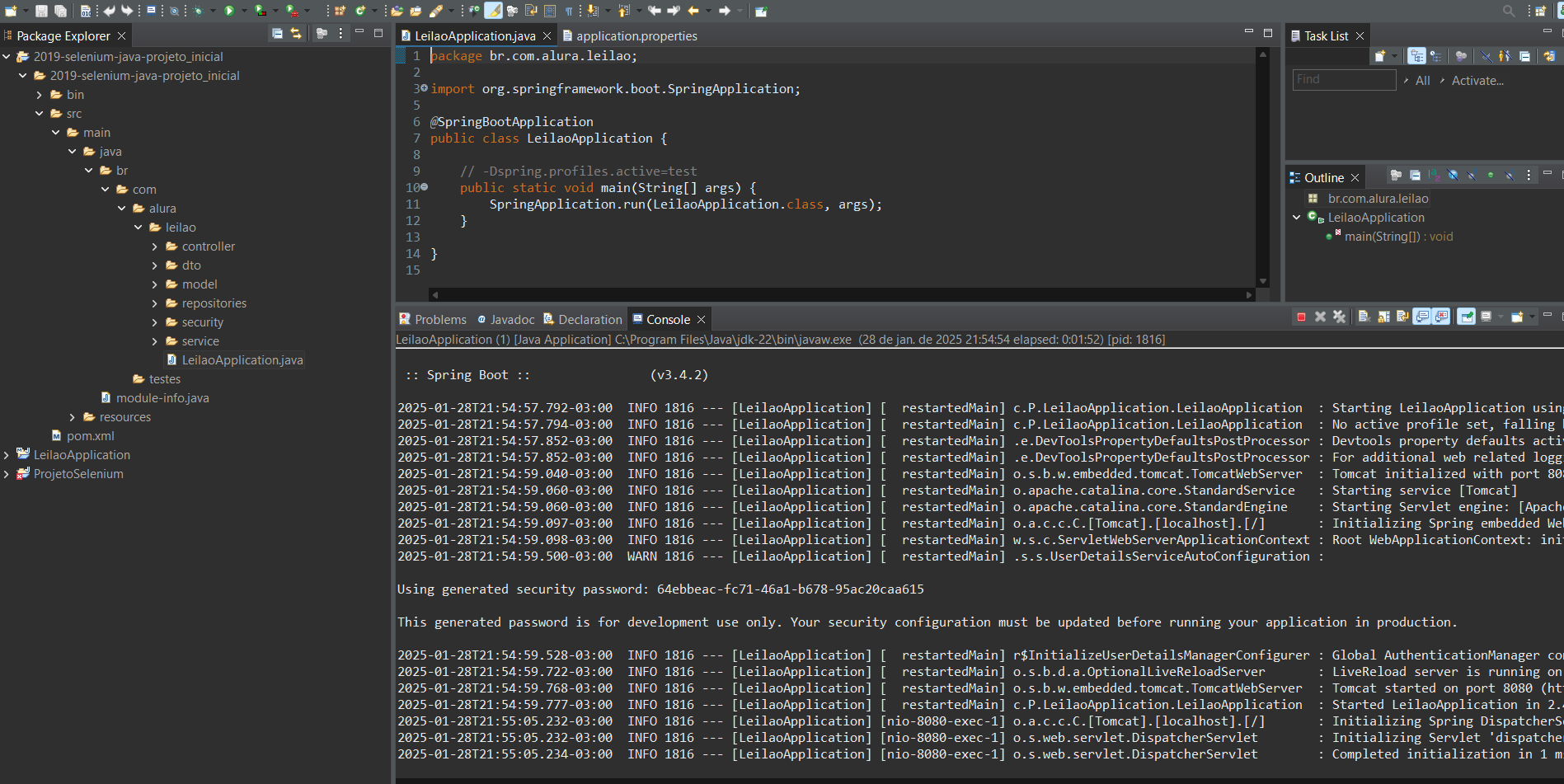Toggle Link with Editor in Package Explorer
Image resolution: width=1564 pixels, height=784 pixels.
(x=296, y=34)
